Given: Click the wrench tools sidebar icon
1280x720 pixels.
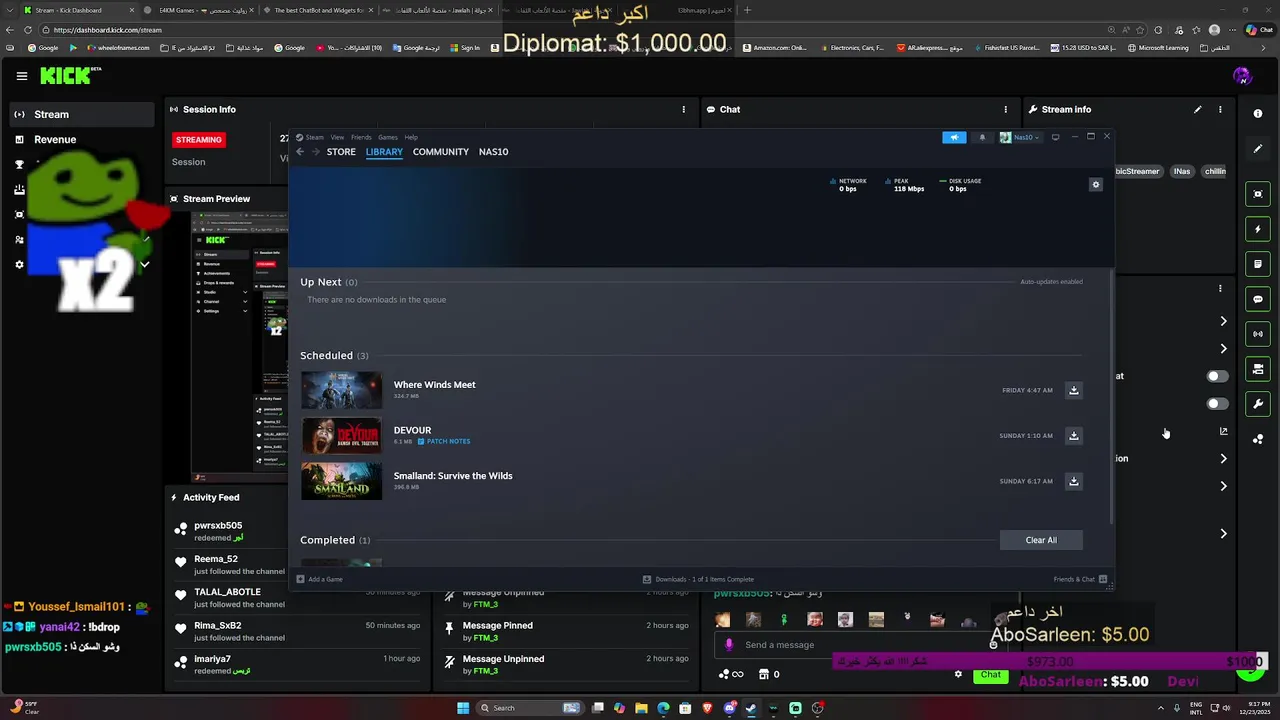Looking at the screenshot, I should coord(1258,404).
